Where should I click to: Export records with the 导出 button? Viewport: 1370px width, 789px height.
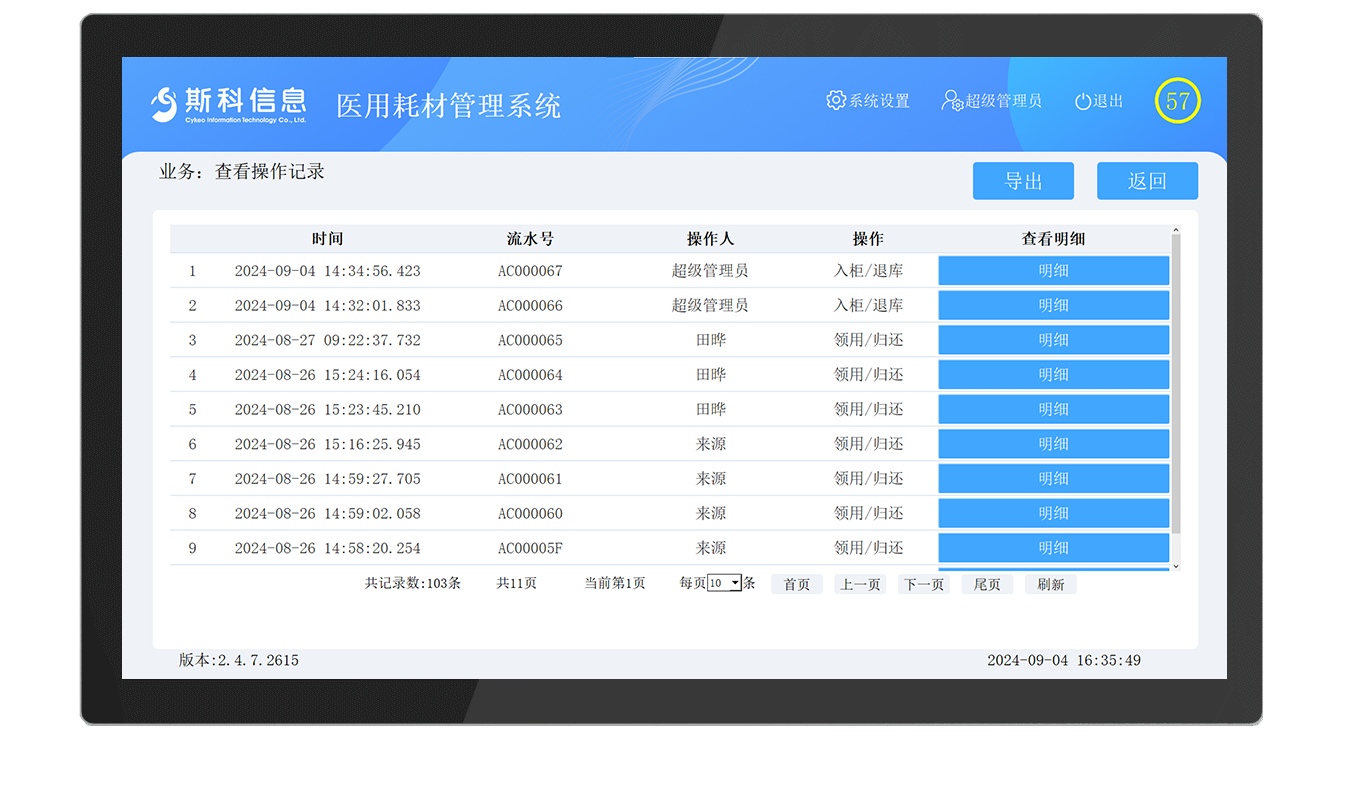tap(1023, 181)
